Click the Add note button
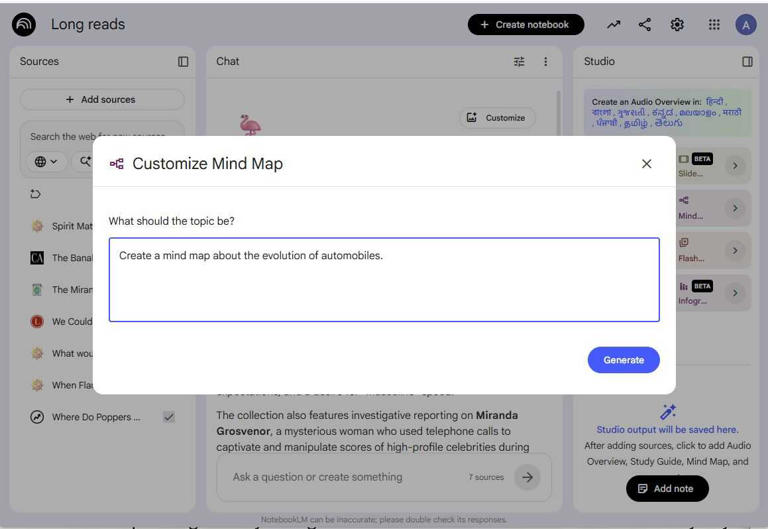 click(x=667, y=488)
